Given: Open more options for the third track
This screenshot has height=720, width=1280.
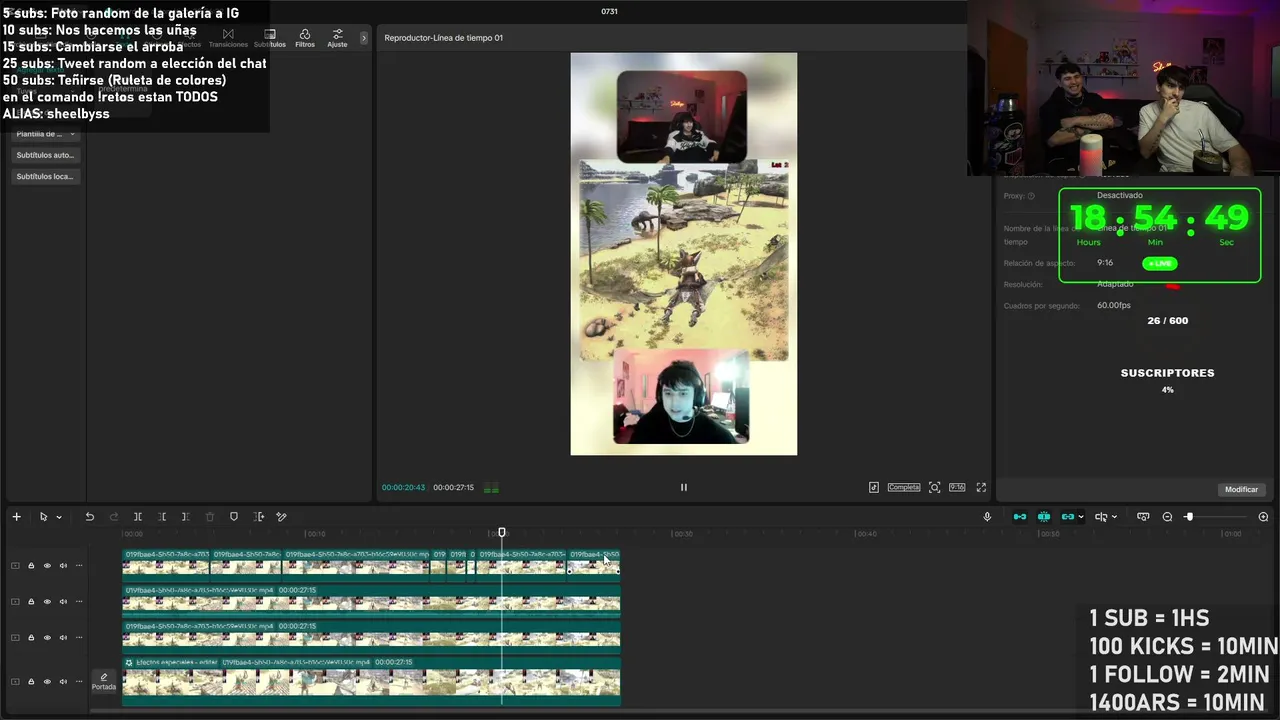Looking at the screenshot, I should pyautogui.click(x=79, y=637).
